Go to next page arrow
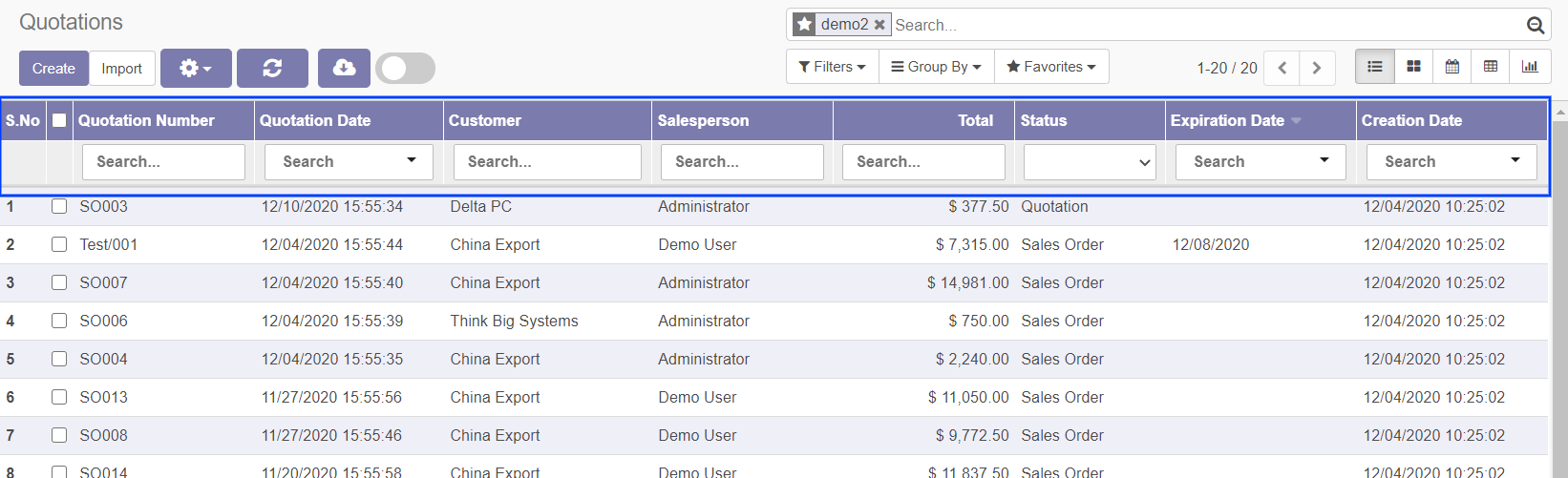 (1317, 68)
